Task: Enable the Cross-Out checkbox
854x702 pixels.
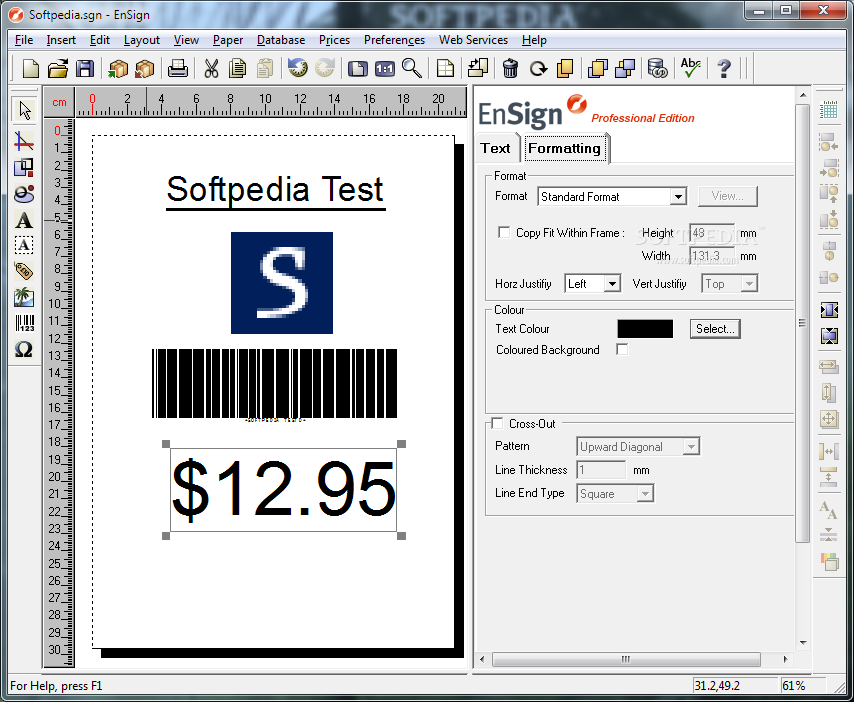Action: (497, 423)
